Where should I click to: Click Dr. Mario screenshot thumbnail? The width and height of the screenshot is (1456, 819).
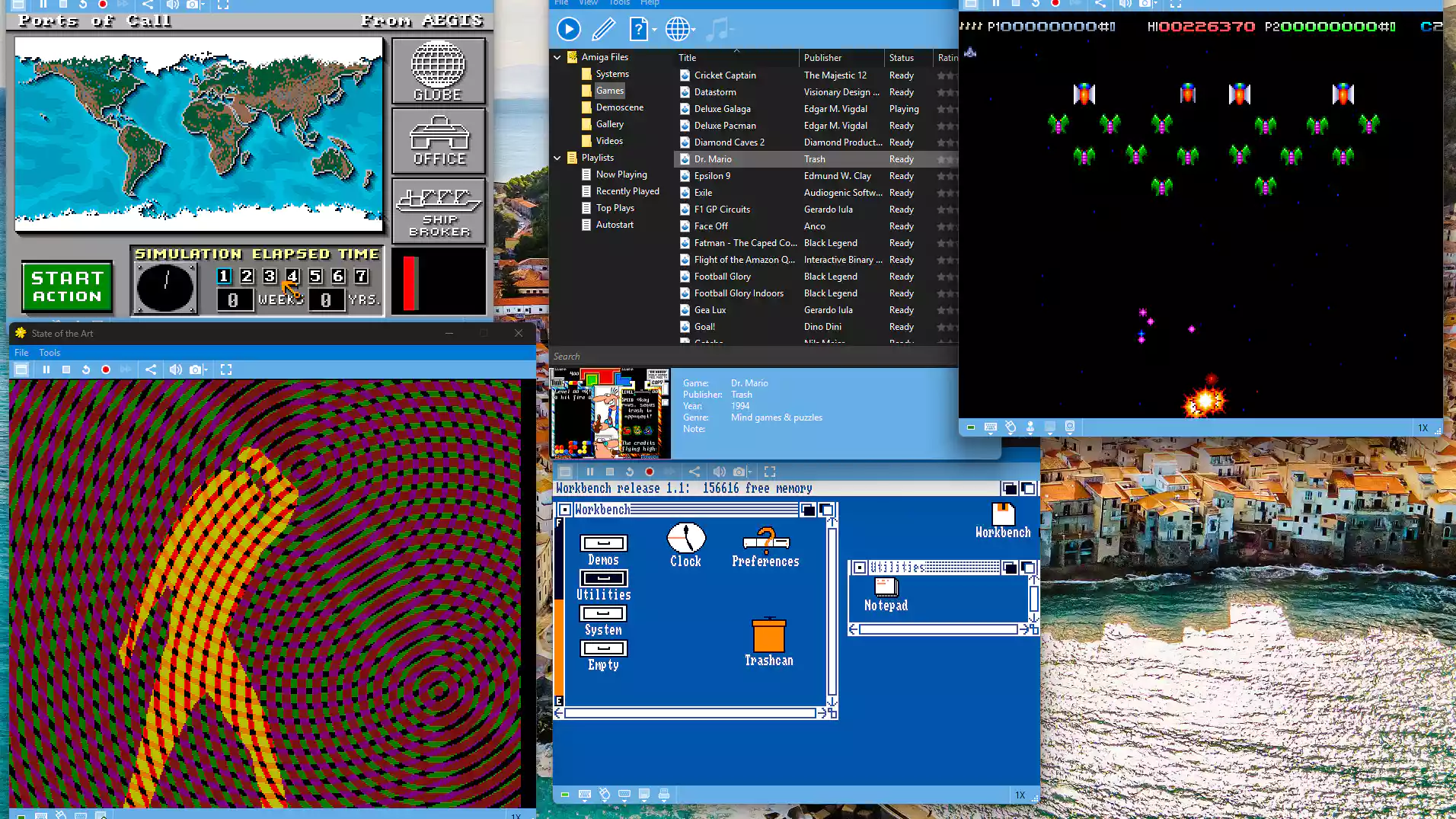pyautogui.click(x=610, y=414)
